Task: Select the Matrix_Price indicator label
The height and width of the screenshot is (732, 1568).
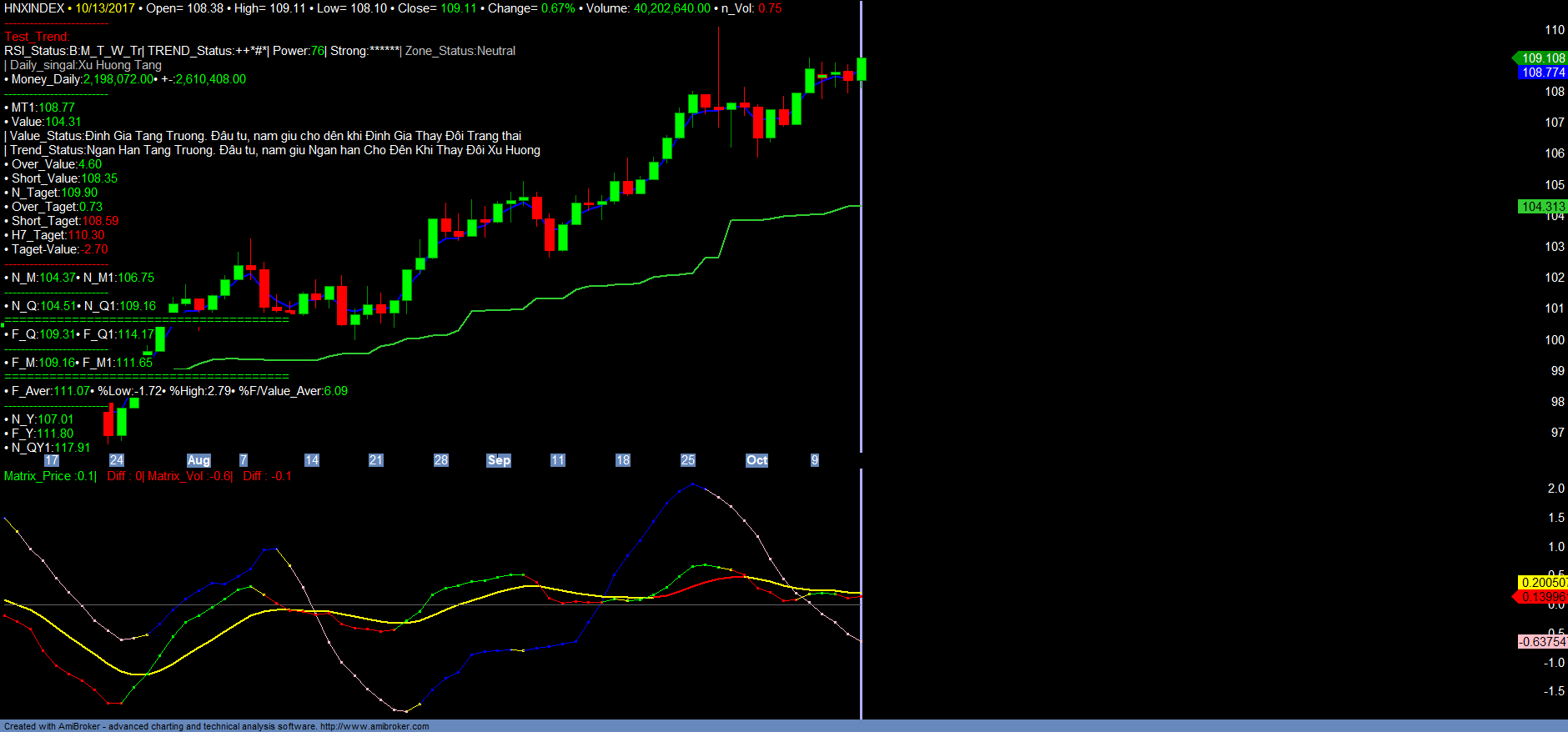Action: pyautogui.click(x=38, y=476)
